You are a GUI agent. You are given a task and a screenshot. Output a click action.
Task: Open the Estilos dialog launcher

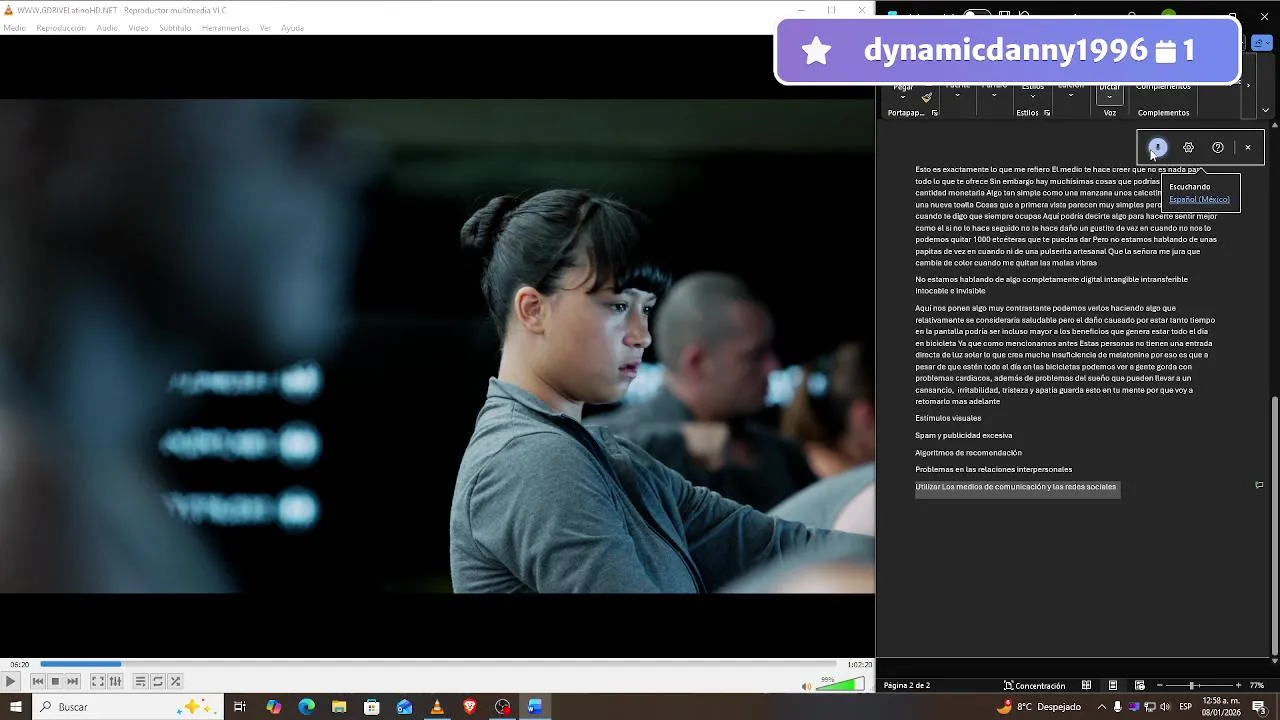click(x=1047, y=113)
